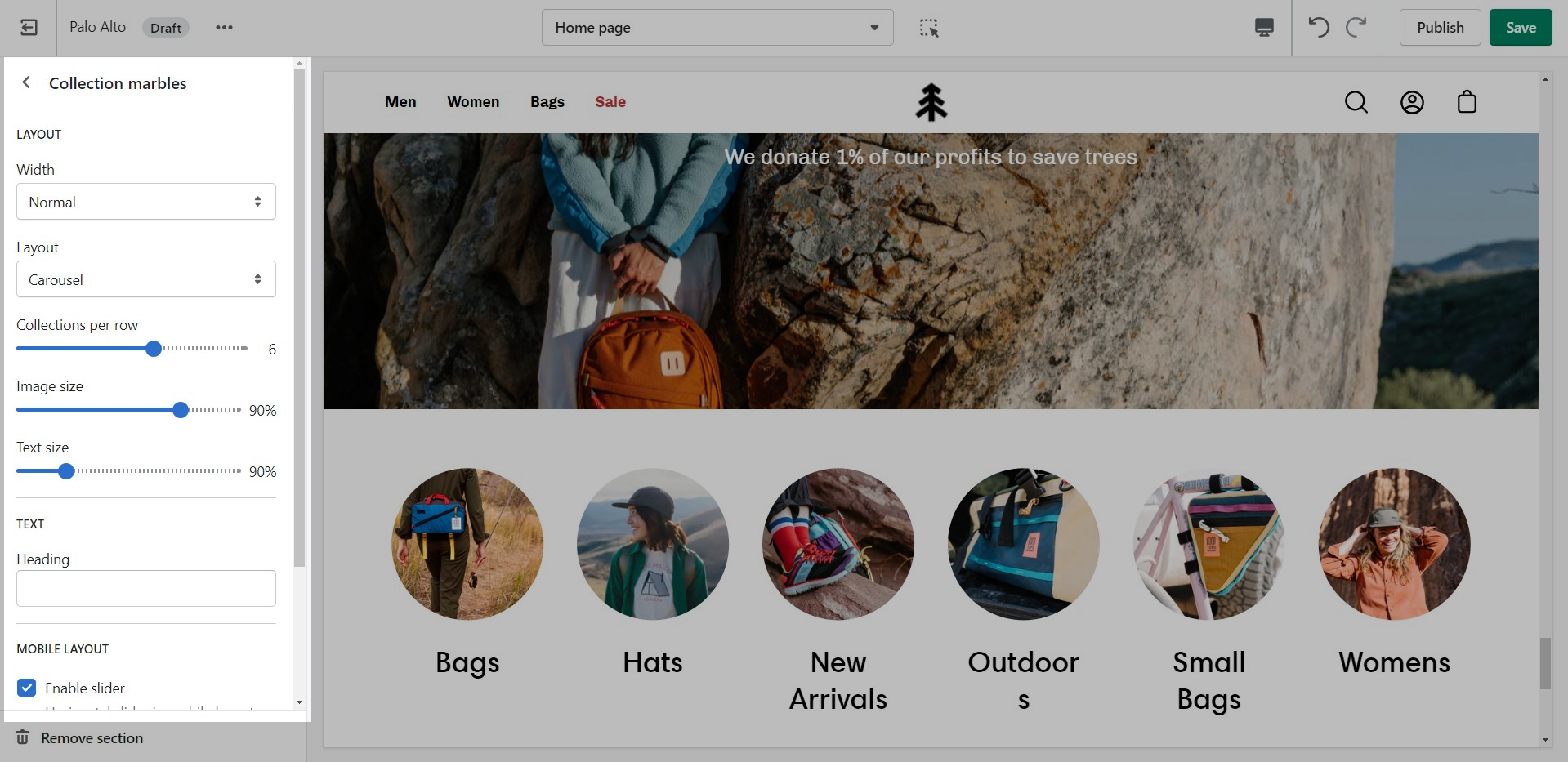The height and width of the screenshot is (762, 1568).
Task: Expand the Home page template dropdown
Action: tap(717, 28)
